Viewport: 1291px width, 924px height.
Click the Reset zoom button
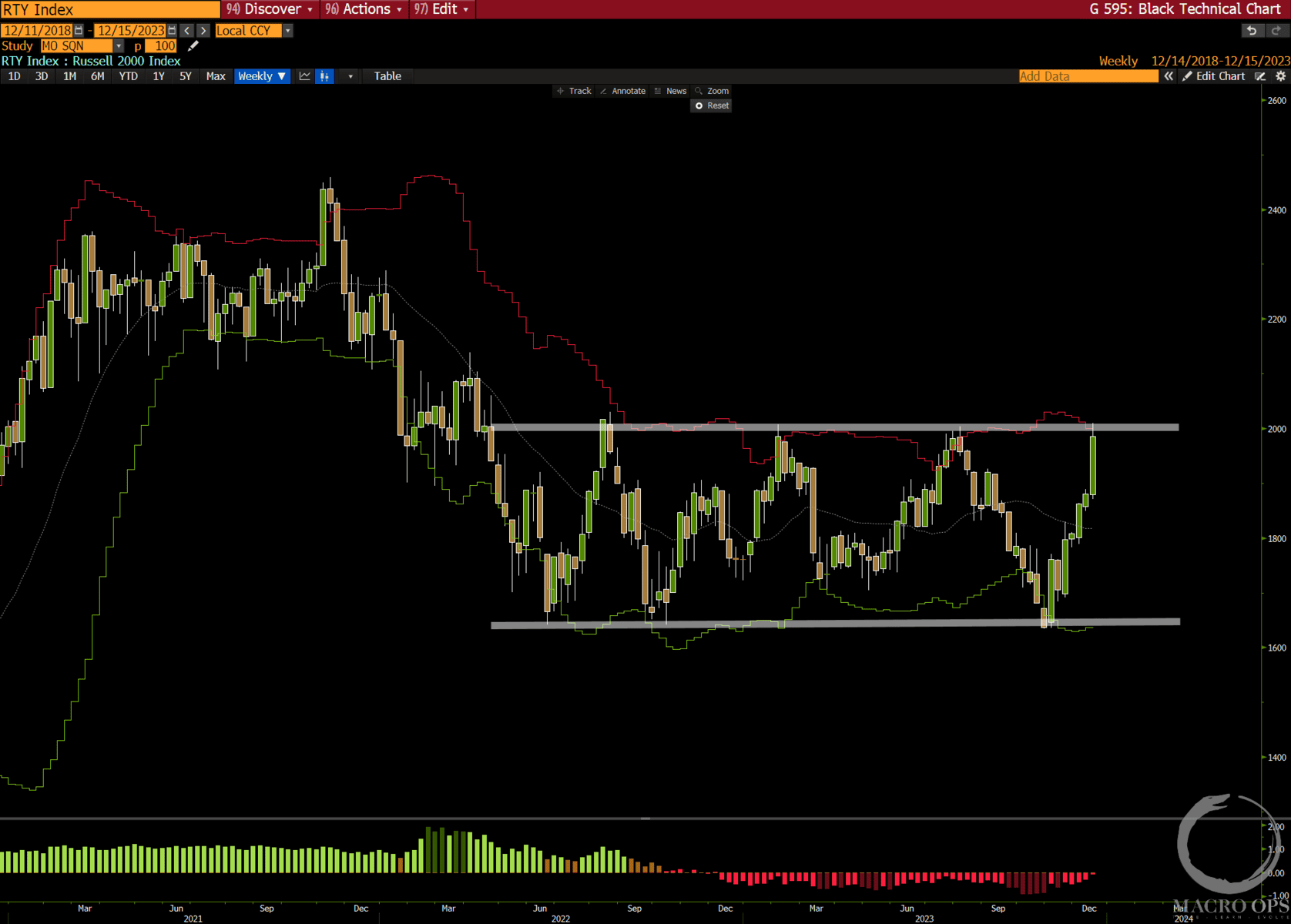point(712,105)
